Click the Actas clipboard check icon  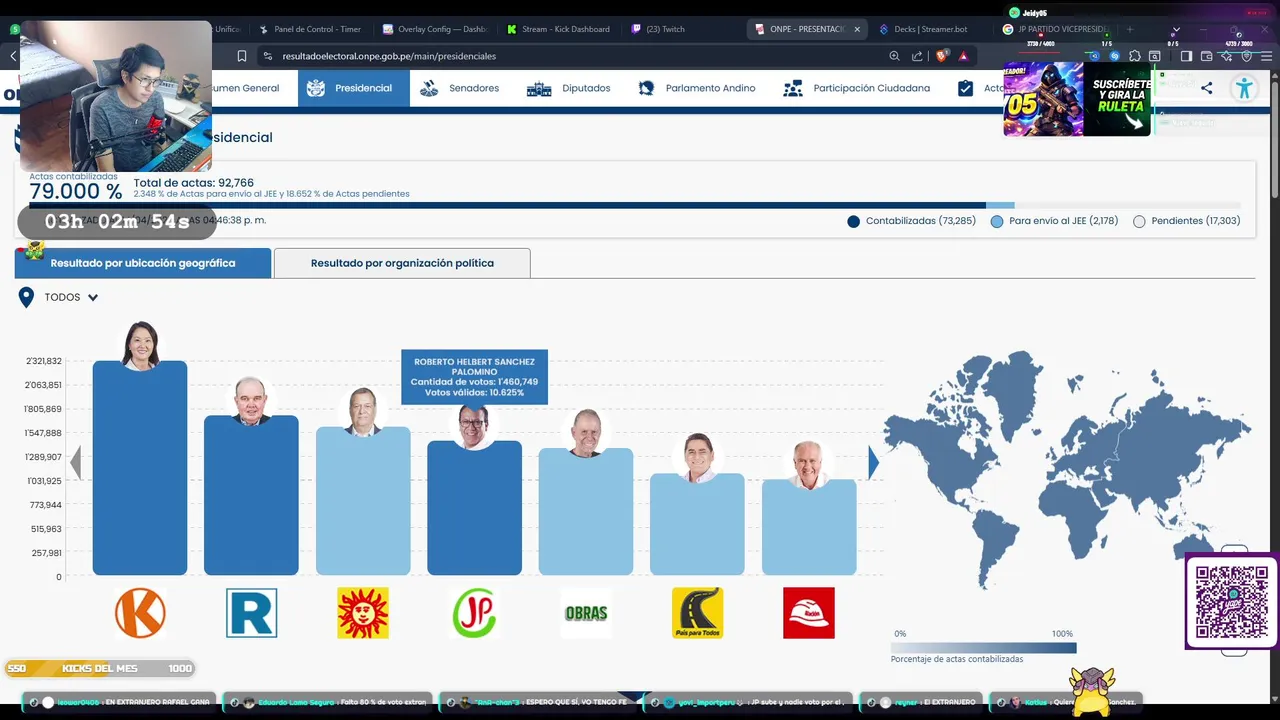(965, 88)
